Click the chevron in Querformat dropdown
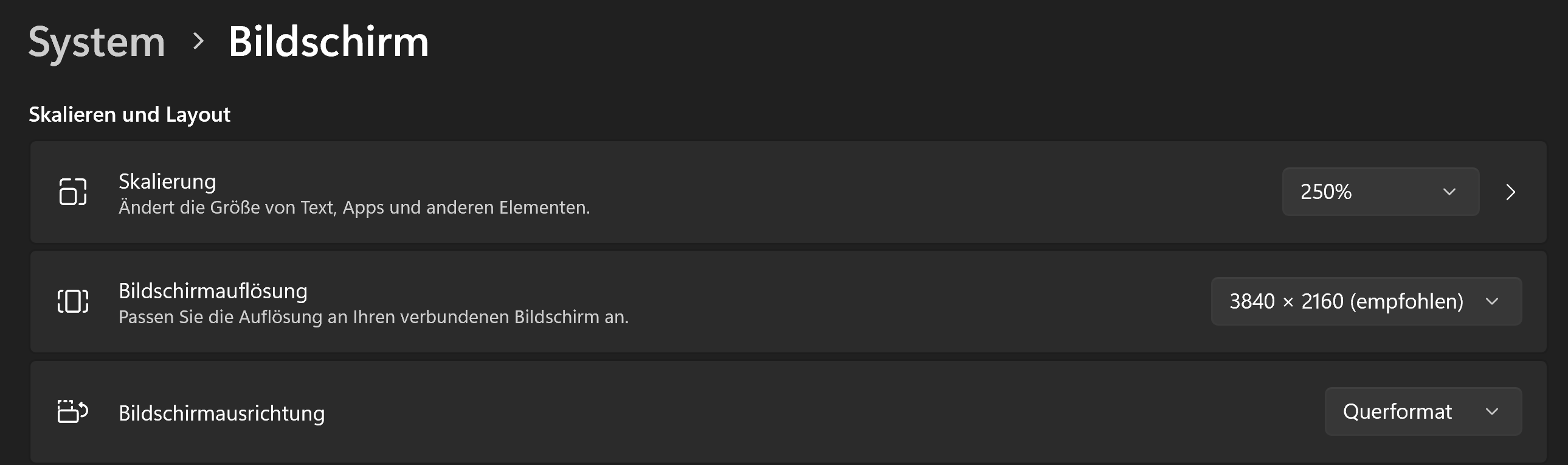Viewport: 1568px width, 465px height. [1492, 411]
